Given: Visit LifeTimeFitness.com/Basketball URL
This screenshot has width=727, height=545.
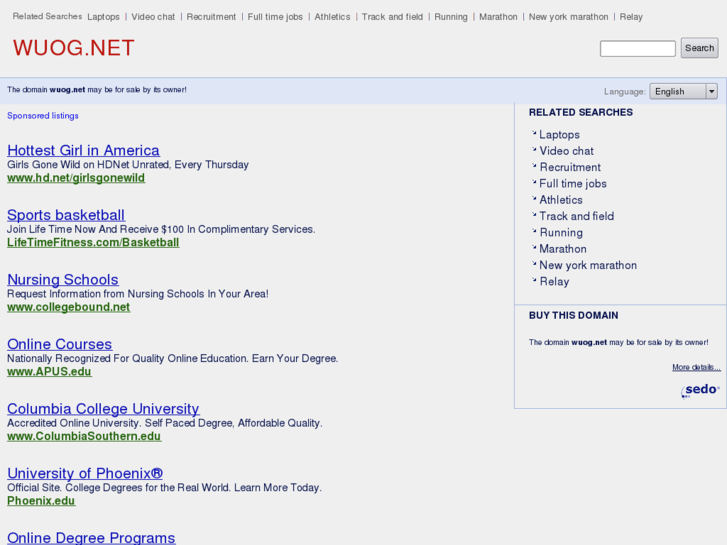Looking at the screenshot, I should [x=93, y=243].
